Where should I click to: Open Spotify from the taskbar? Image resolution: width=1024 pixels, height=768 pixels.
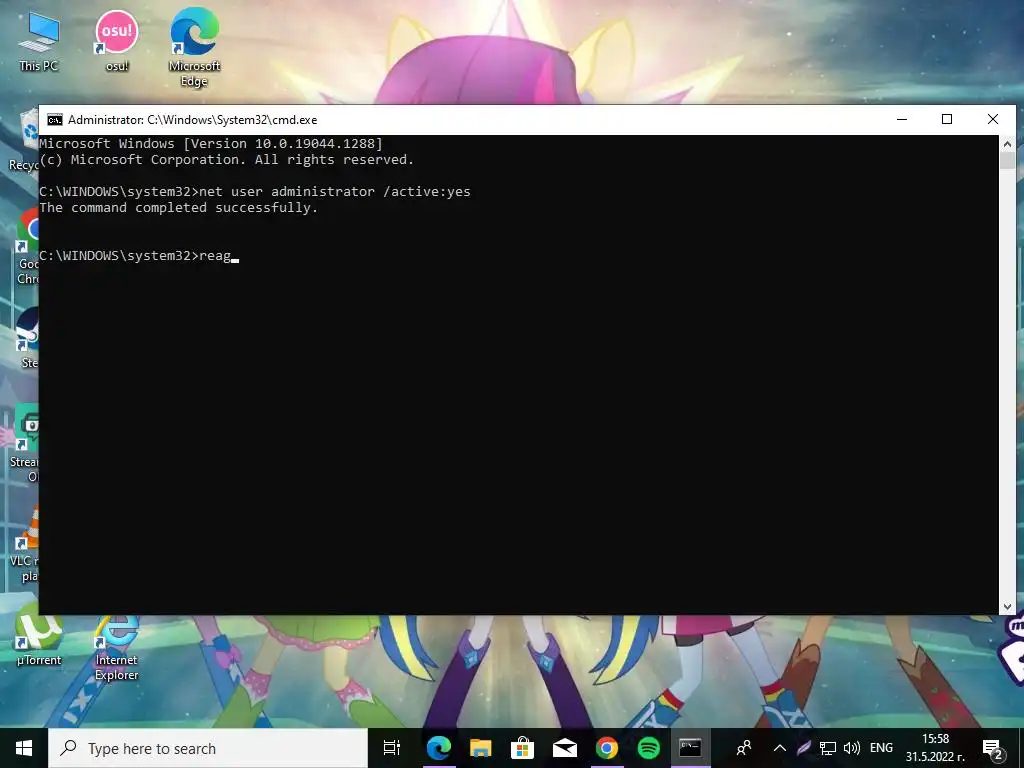(648, 748)
